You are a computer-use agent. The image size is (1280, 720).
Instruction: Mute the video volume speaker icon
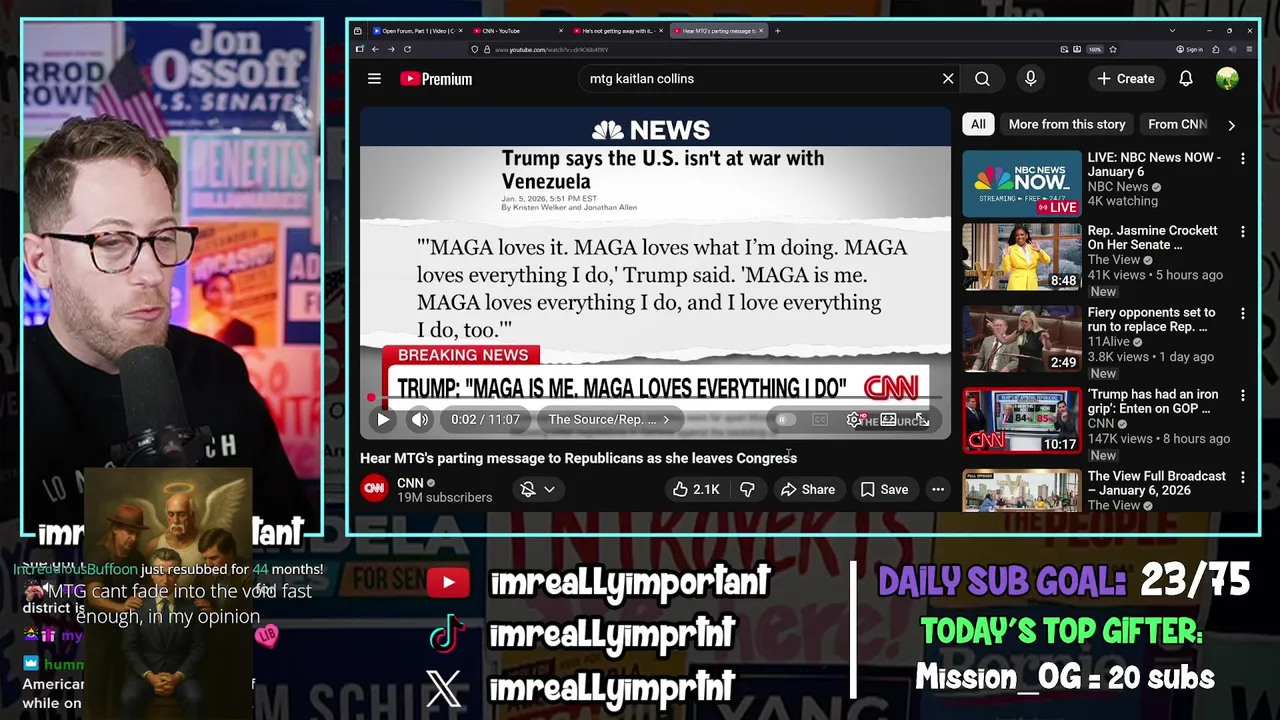click(420, 420)
